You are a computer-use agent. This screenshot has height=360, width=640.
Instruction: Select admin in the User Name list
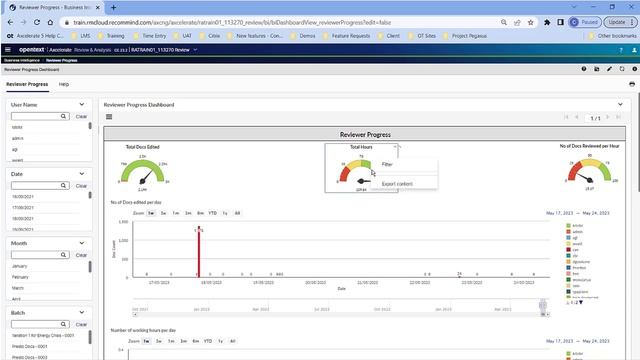(18, 138)
